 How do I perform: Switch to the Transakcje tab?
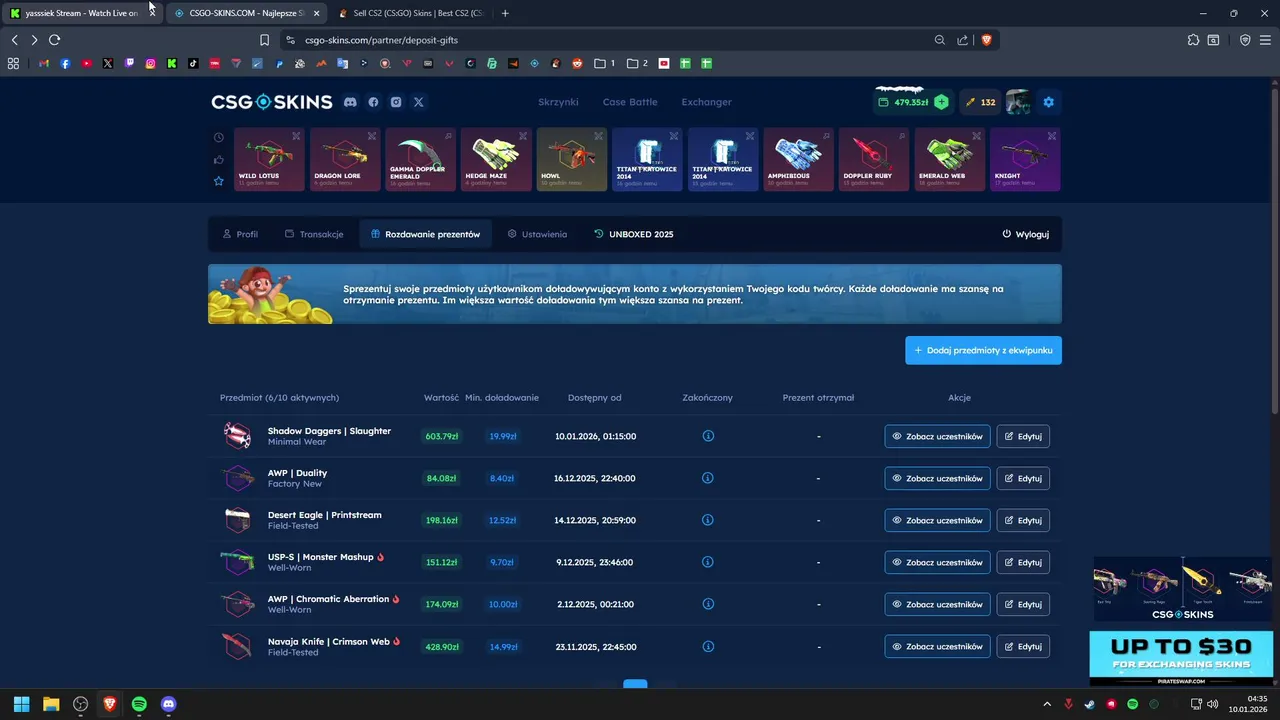tap(314, 234)
